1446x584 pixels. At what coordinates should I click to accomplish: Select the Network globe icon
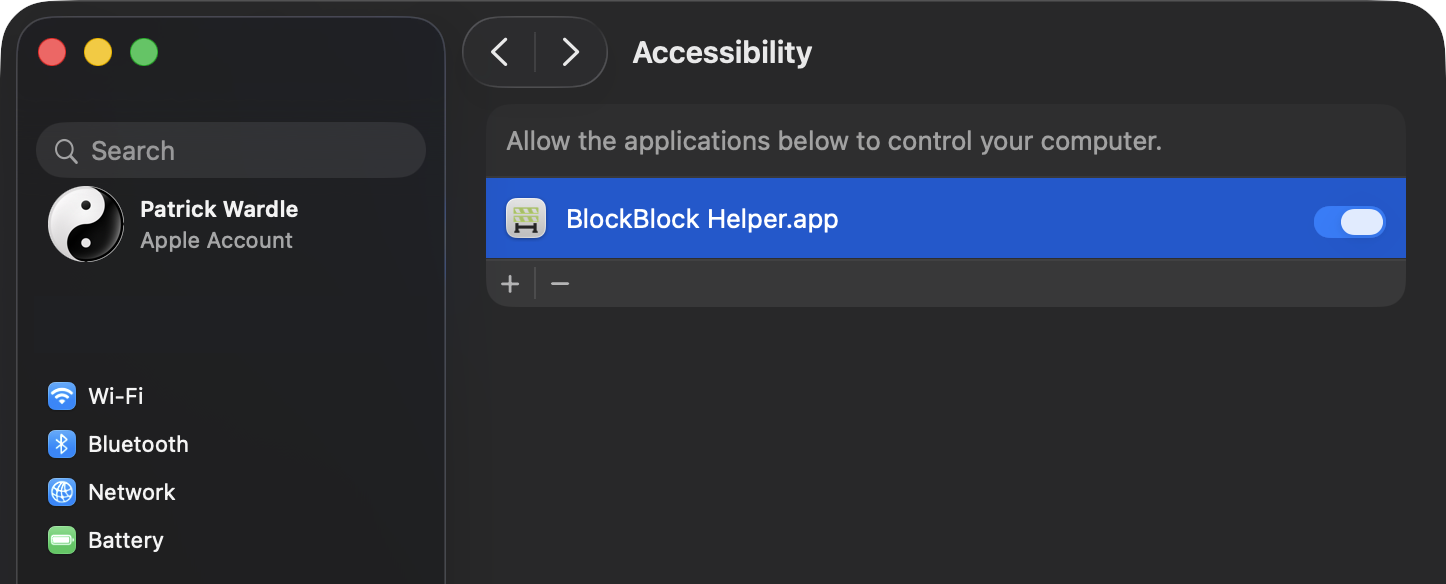(x=62, y=492)
